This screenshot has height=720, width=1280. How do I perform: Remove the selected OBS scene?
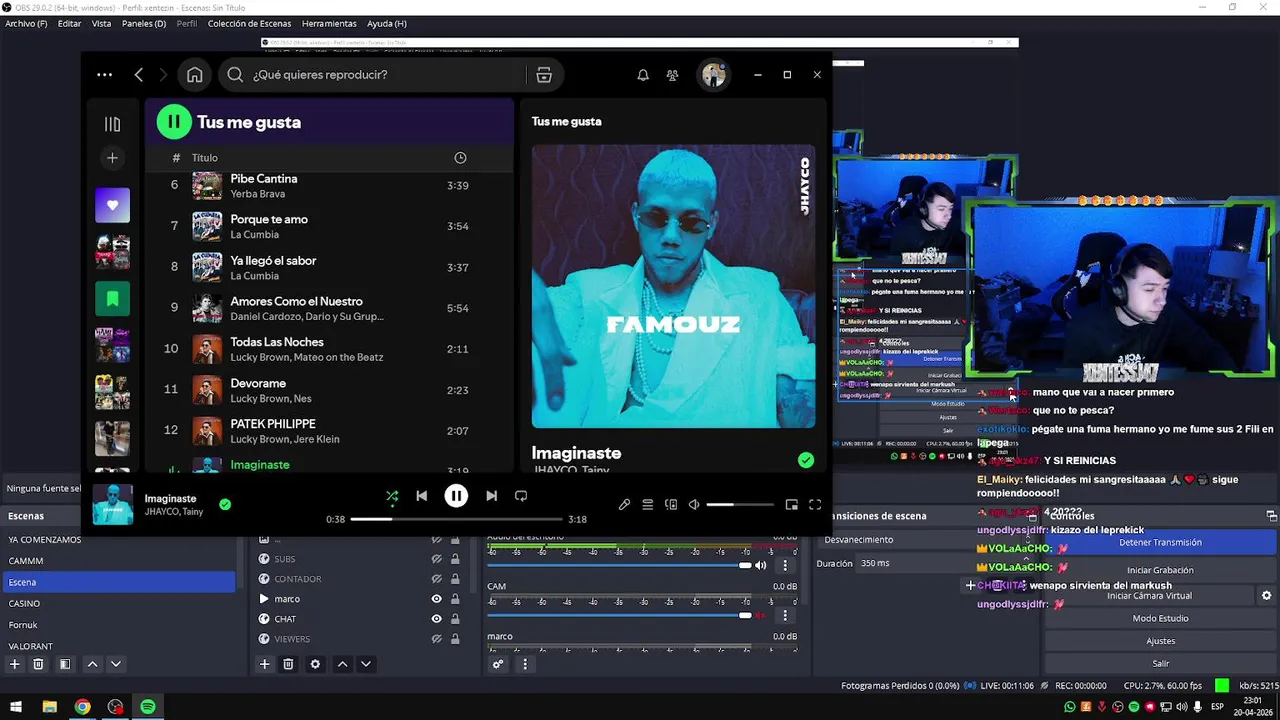click(x=38, y=664)
